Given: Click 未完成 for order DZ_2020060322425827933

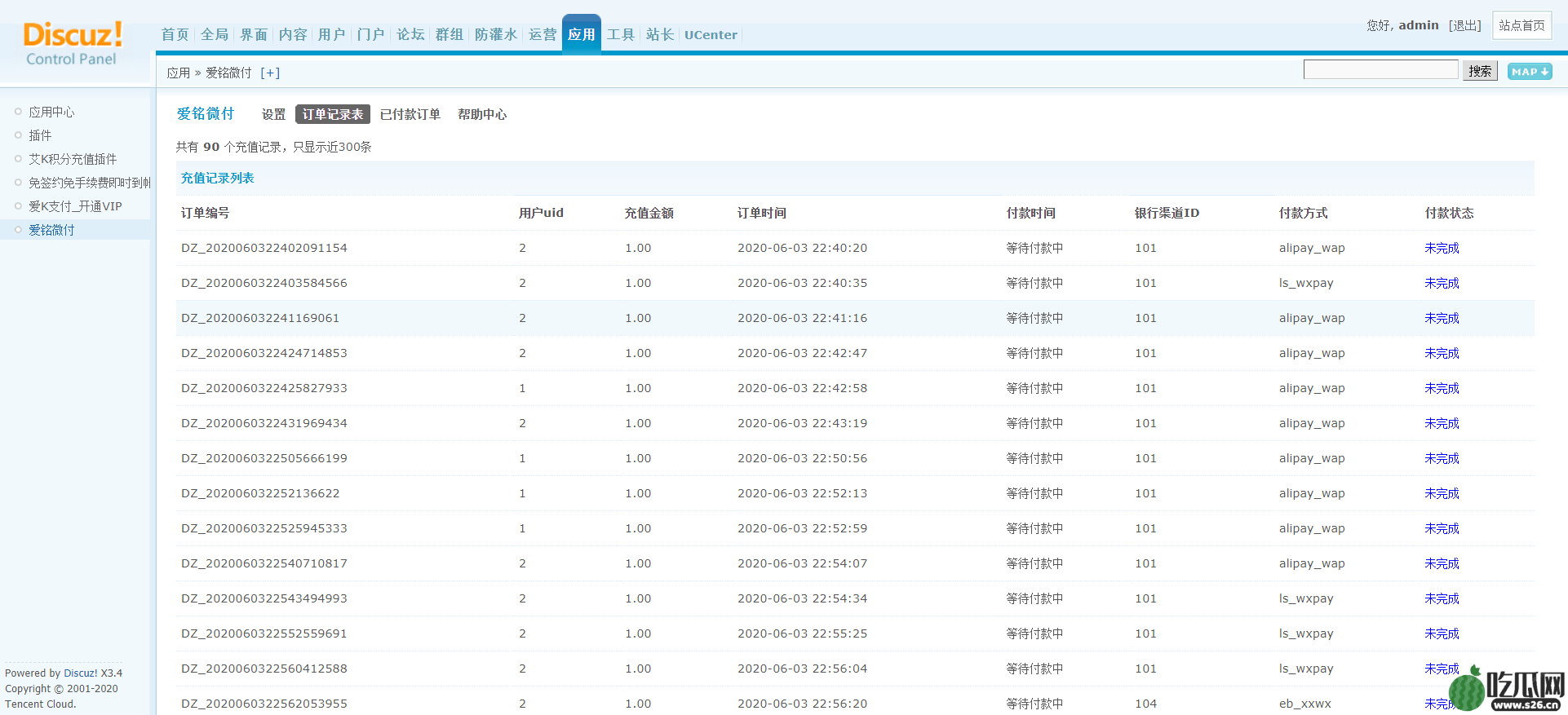Looking at the screenshot, I should click(x=1442, y=388).
